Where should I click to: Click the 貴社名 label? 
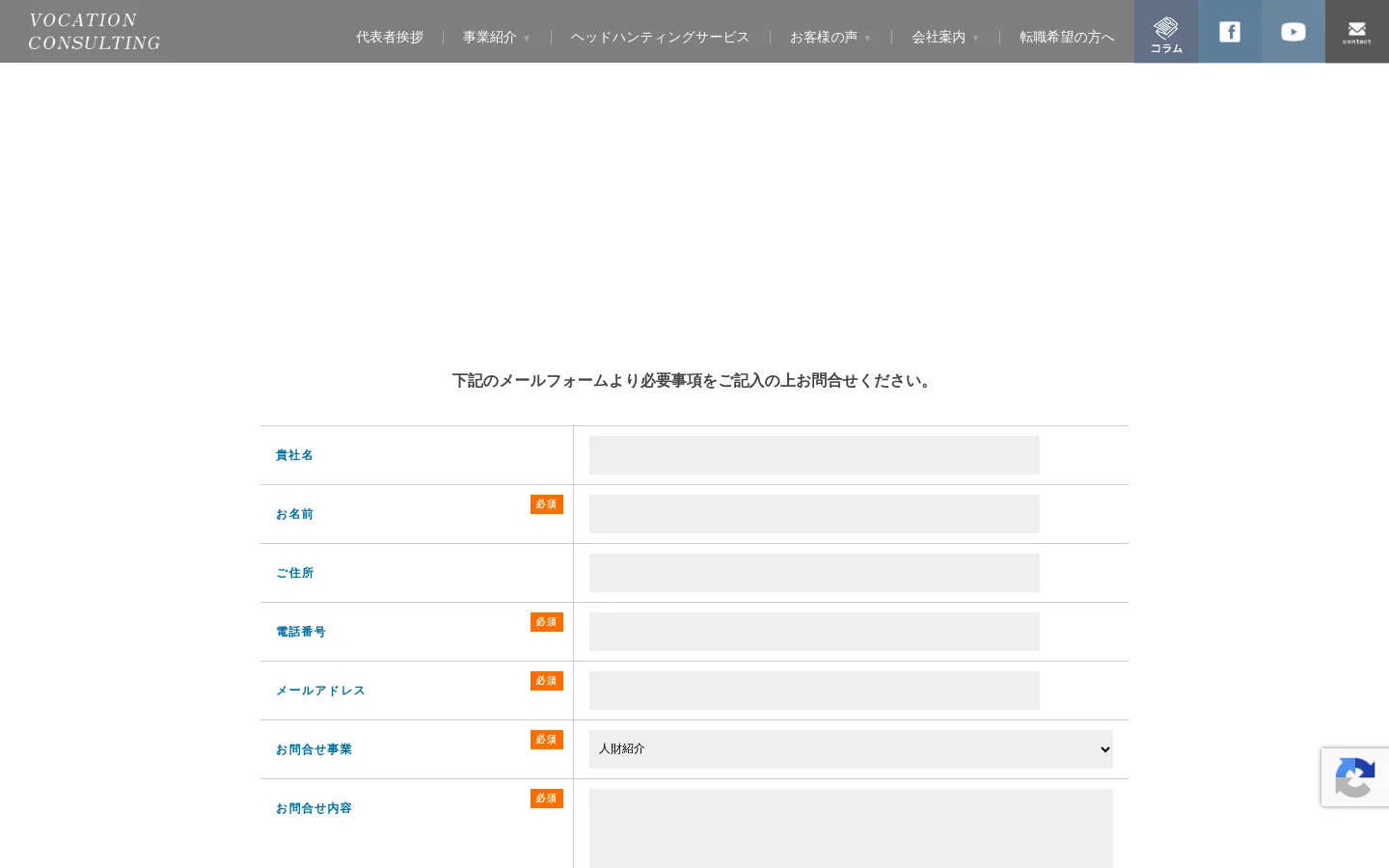[x=294, y=455]
